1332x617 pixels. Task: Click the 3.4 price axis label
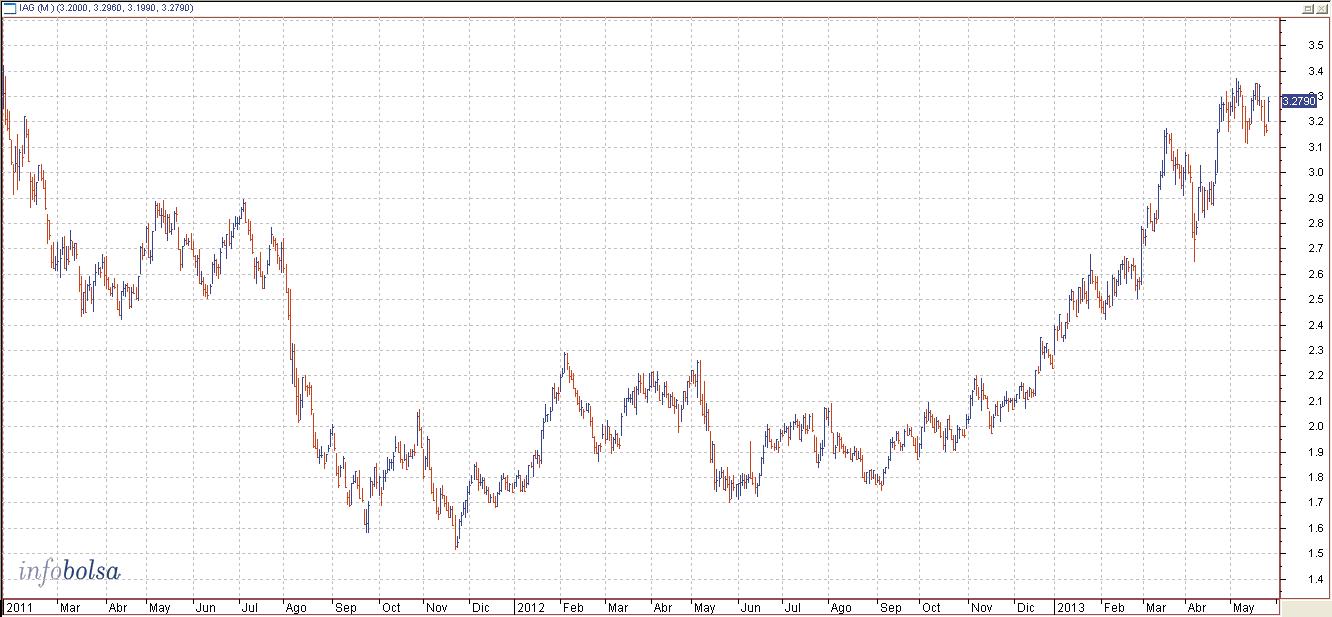click(x=1314, y=71)
